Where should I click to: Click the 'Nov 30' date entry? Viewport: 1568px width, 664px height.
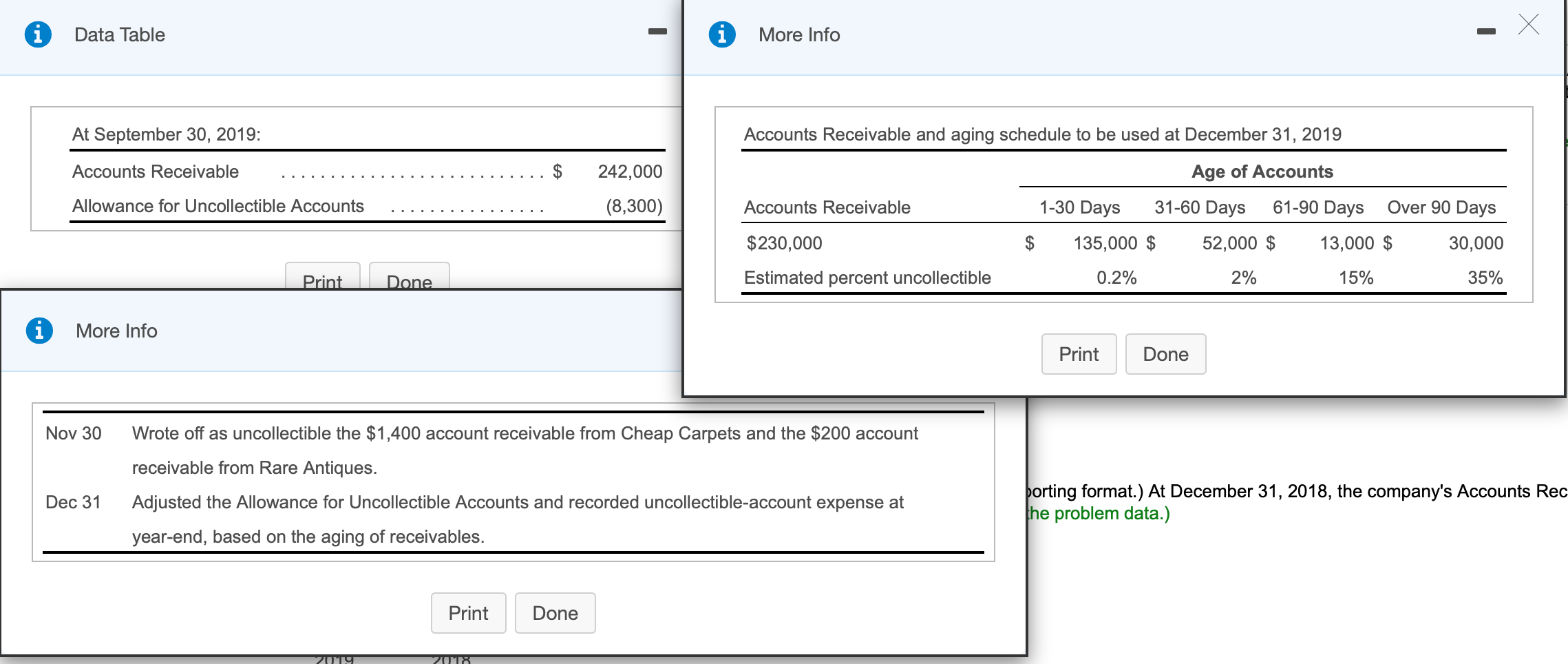pos(74,433)
